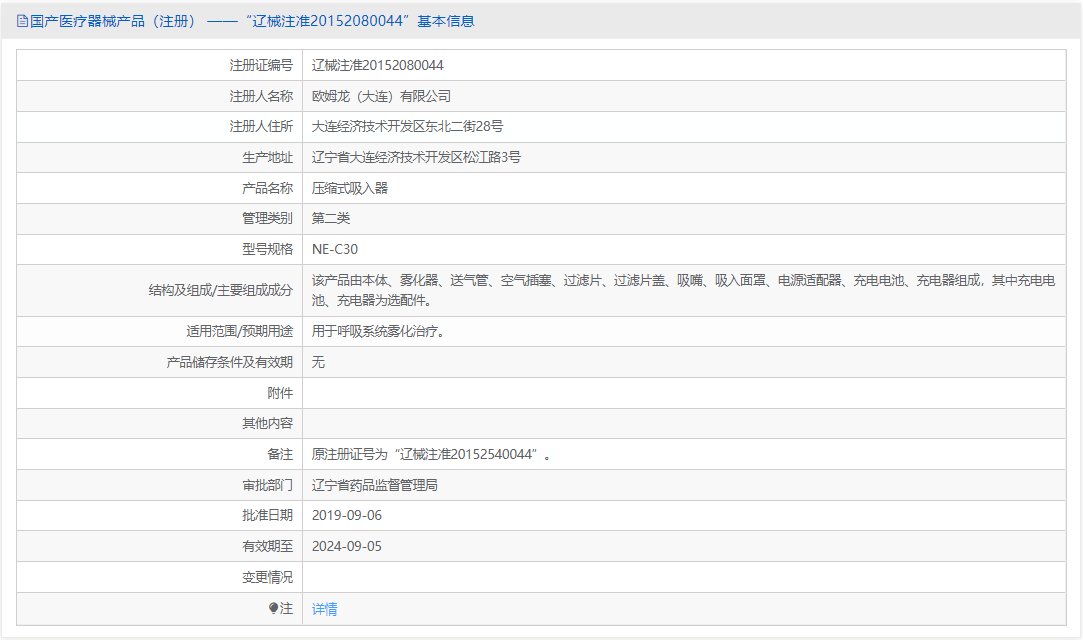Click the title text 国产医疗器械产品（注册）
Screen dimensions: 1083x640
[113, 21]
